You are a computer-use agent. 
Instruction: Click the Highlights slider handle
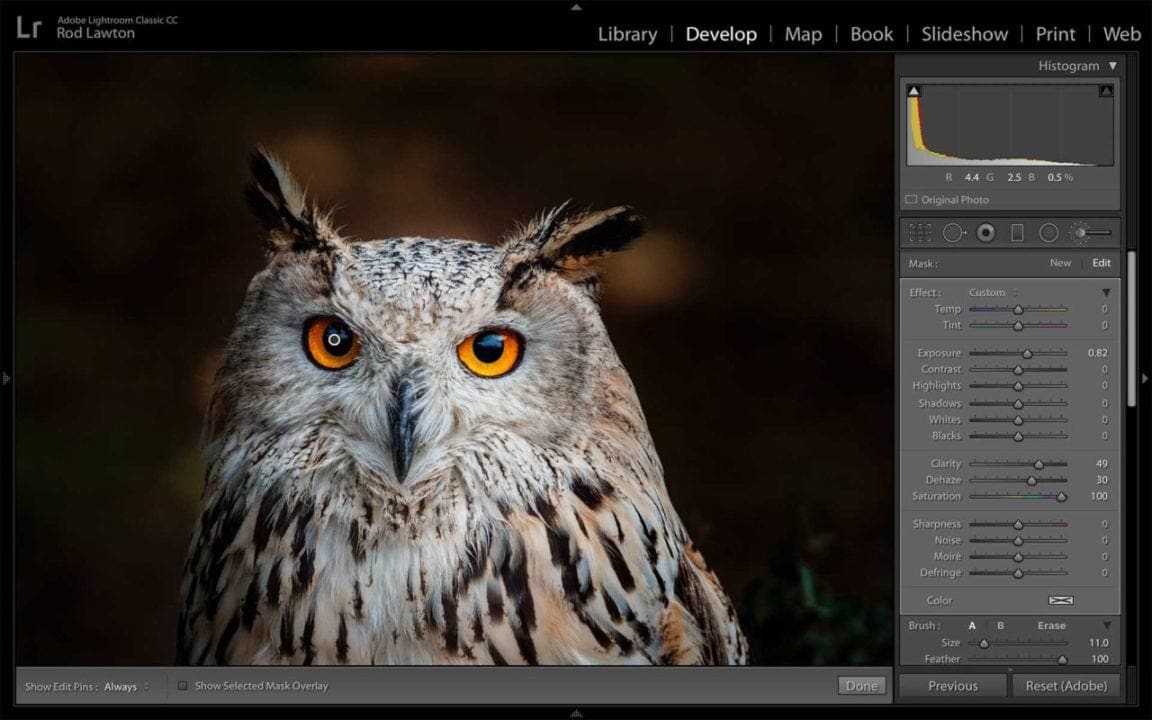pos(1018,386)
